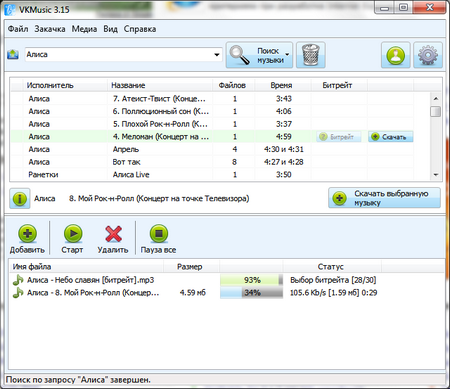Image resolution: width=450 pixels, height=389 pixels.
Task: Open the Медиа menu
Action: click(84, 29)
